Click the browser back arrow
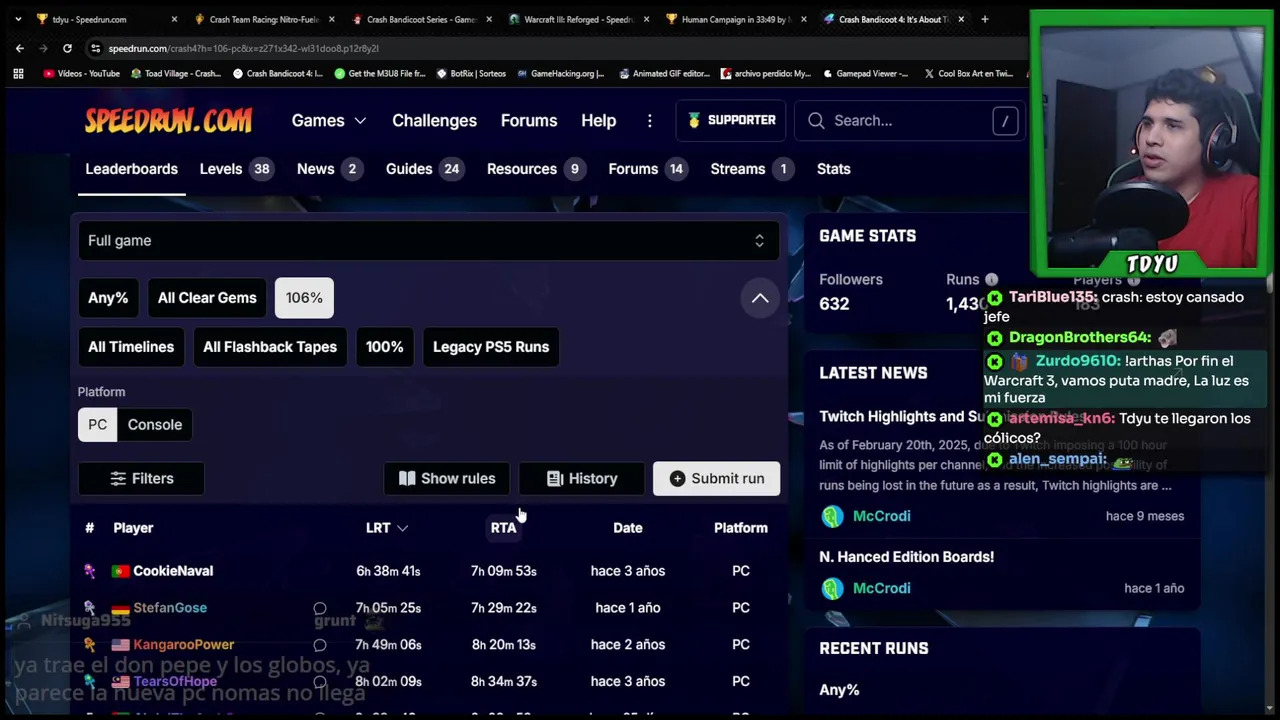 tap(20, 48)
